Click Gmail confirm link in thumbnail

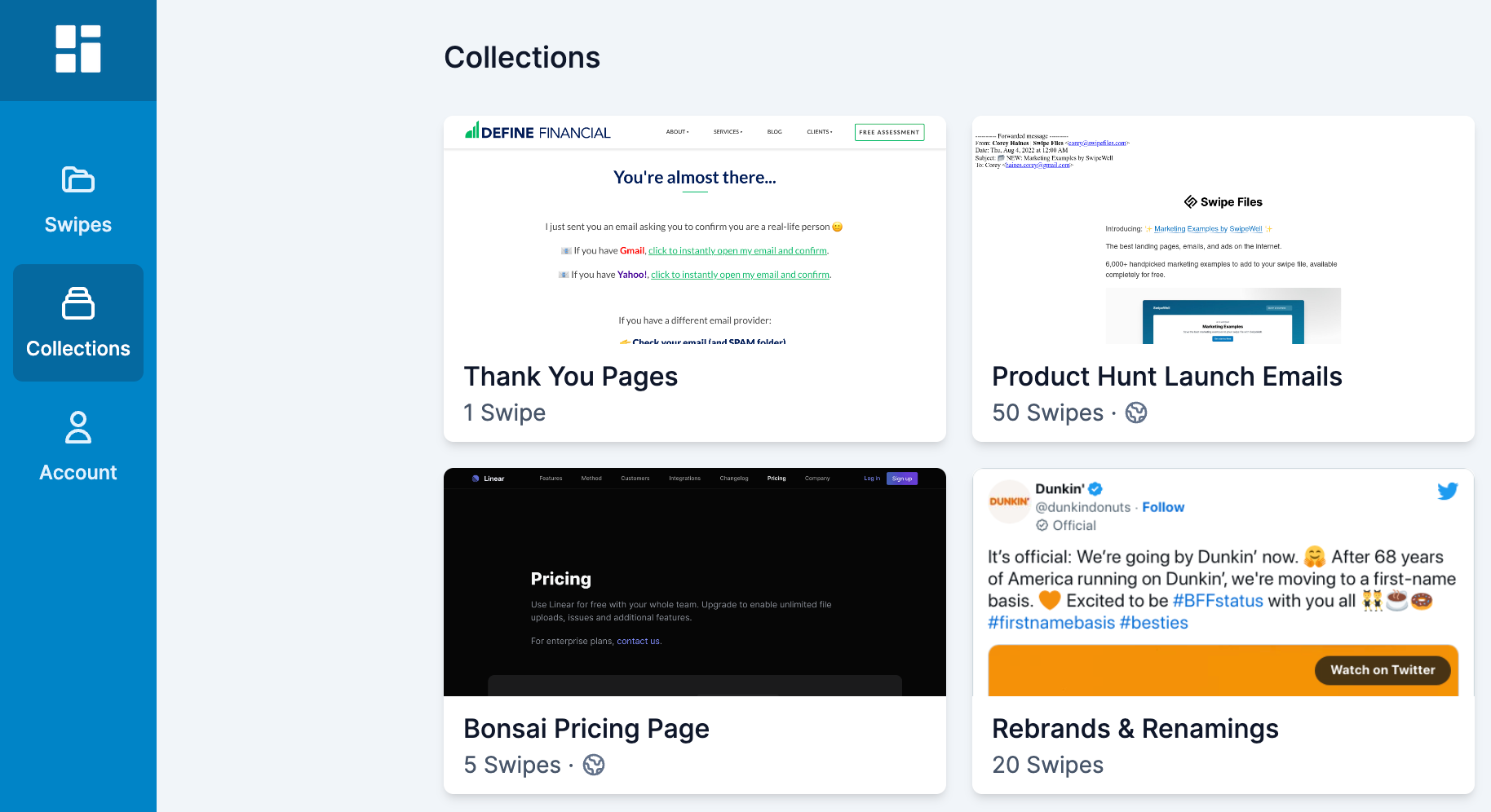click(x=738, y=251)
